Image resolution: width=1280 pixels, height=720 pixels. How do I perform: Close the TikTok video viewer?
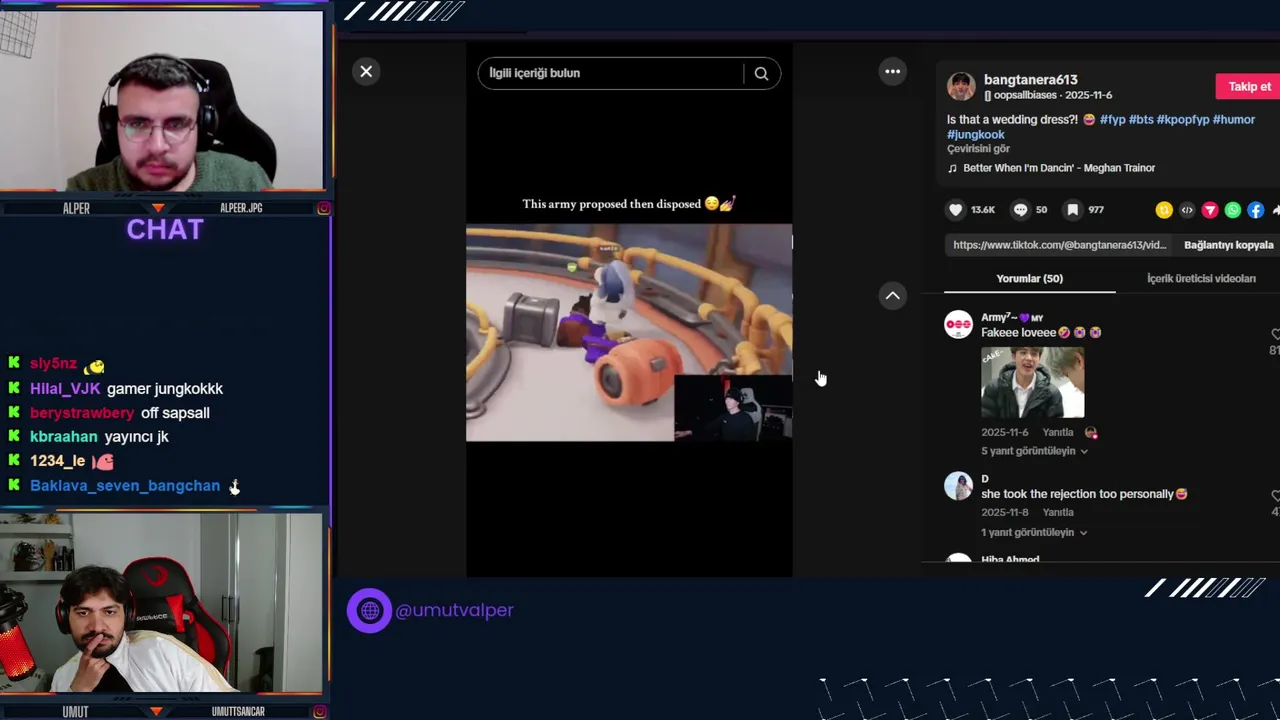coord(366,71)
